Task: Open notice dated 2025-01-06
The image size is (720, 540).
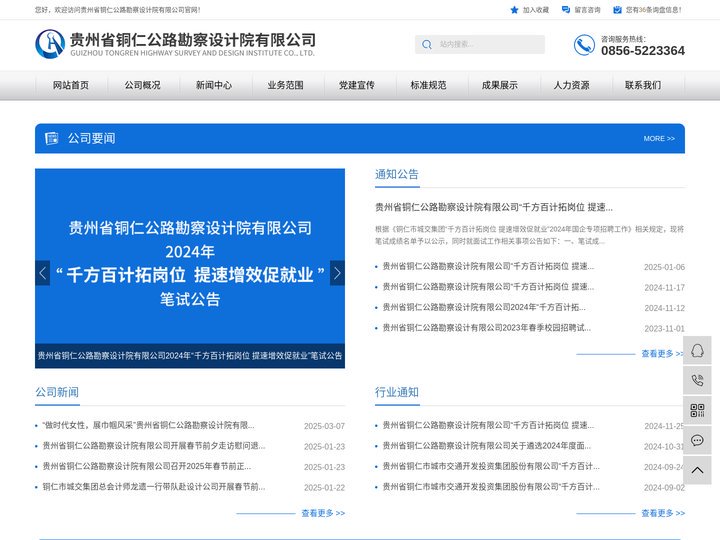Action: pos(488,266)
